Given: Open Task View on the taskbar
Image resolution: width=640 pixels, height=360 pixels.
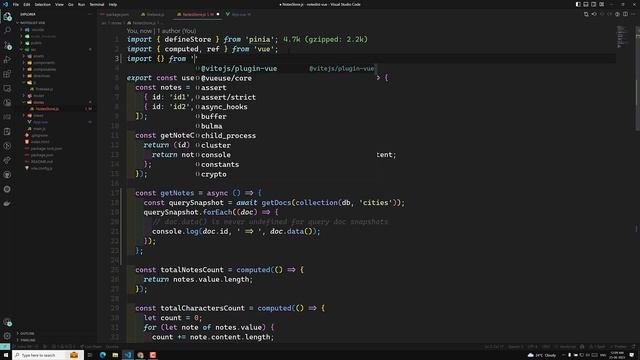Looking at the screenshot, I should click(x=90, y=355).
